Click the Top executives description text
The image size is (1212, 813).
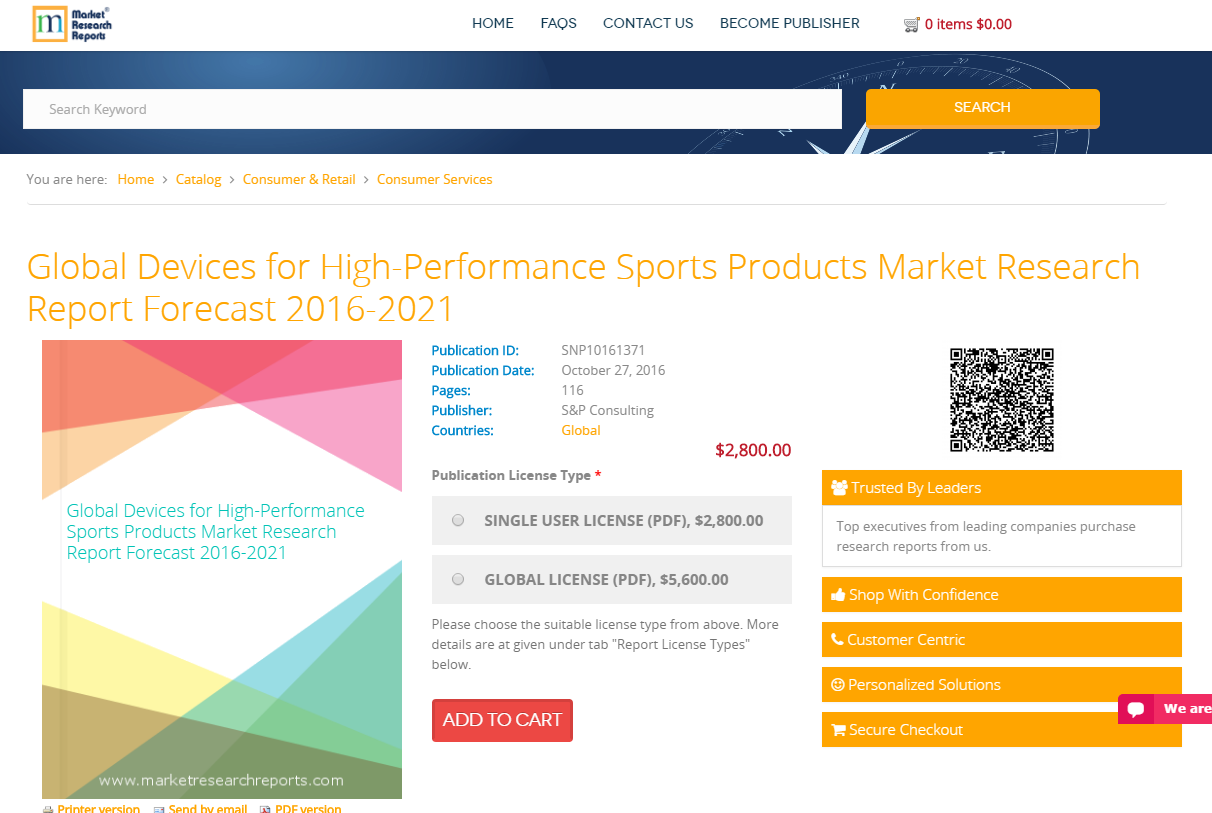point(986,536)
